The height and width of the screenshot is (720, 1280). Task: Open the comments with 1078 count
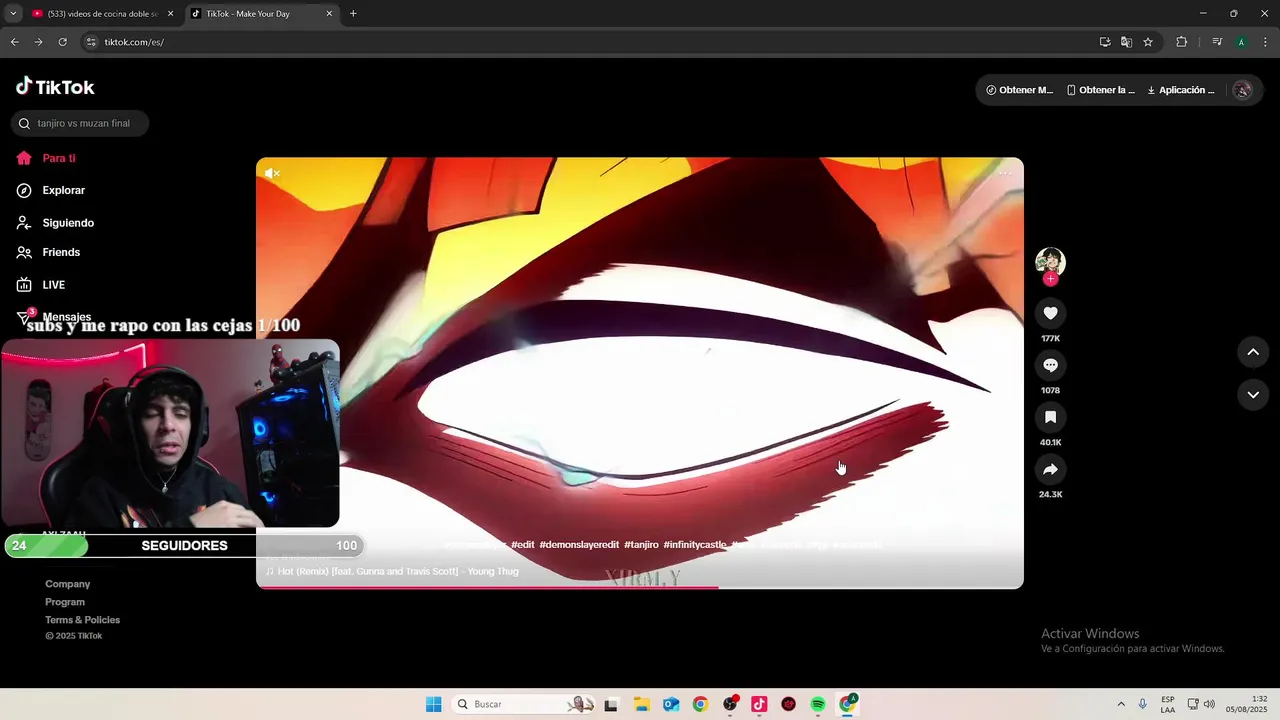tap(1050, 365)
